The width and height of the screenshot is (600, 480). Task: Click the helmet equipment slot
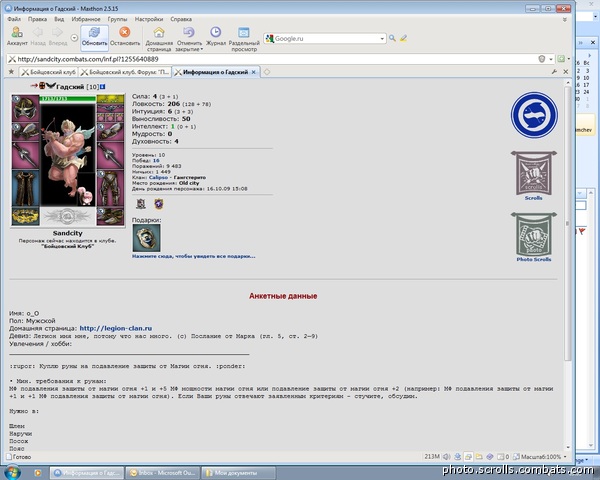(x=25, y=109)
